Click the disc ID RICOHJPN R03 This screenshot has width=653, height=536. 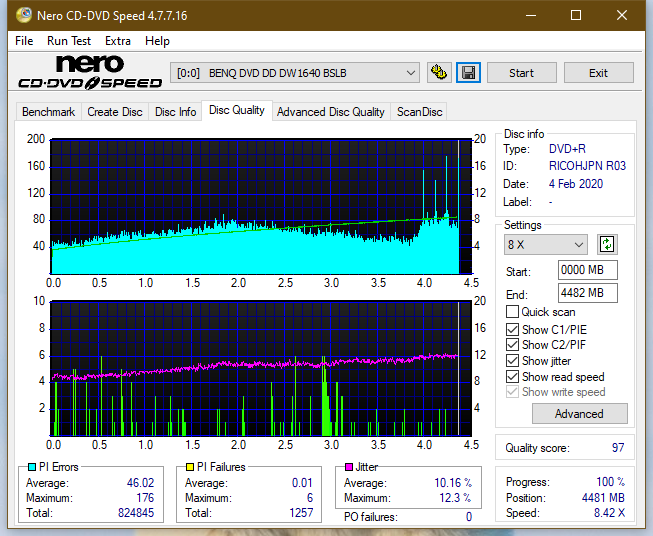point(587,166)
